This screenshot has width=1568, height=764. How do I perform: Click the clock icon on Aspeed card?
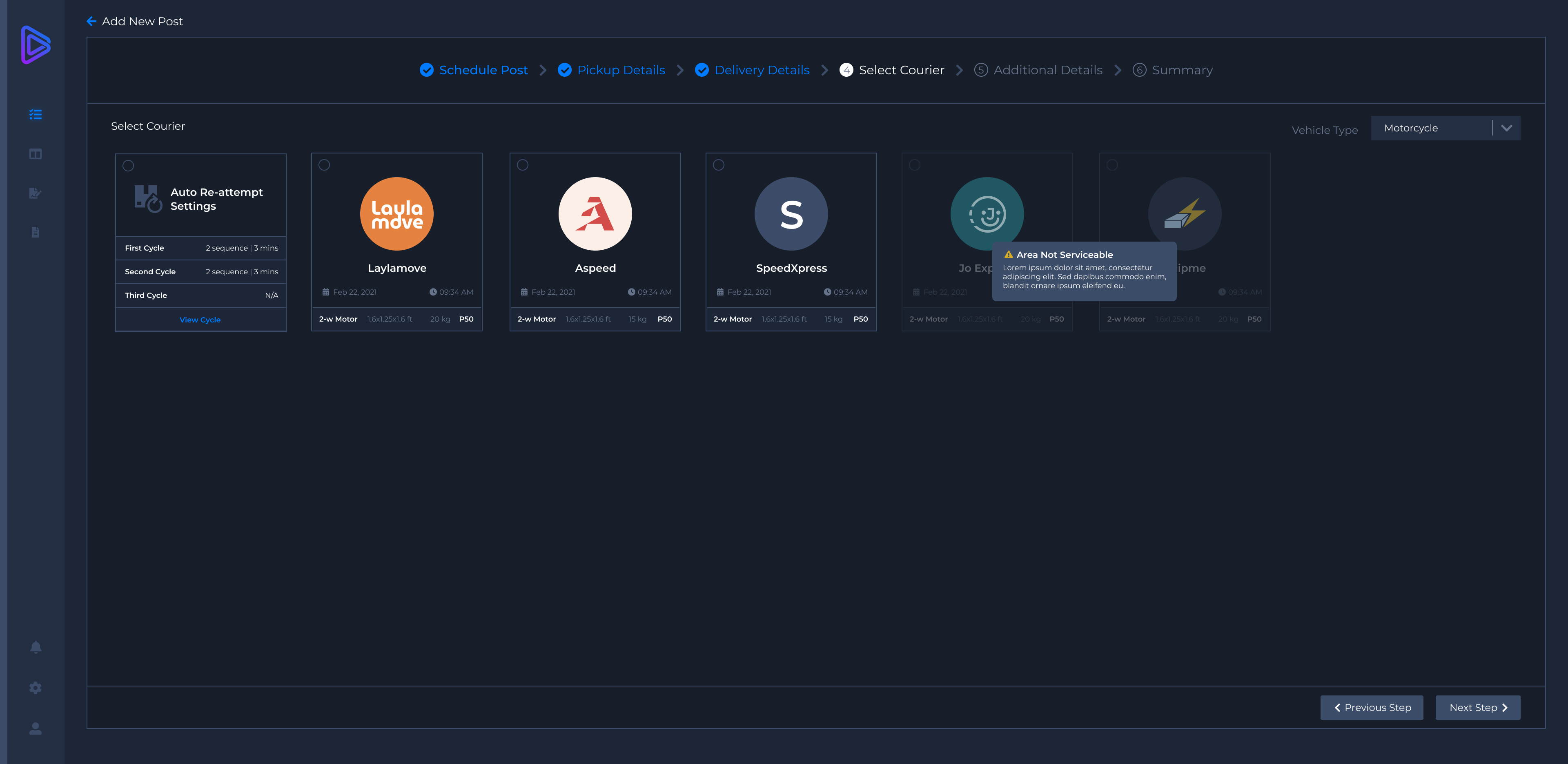click(x=631, y=292)
